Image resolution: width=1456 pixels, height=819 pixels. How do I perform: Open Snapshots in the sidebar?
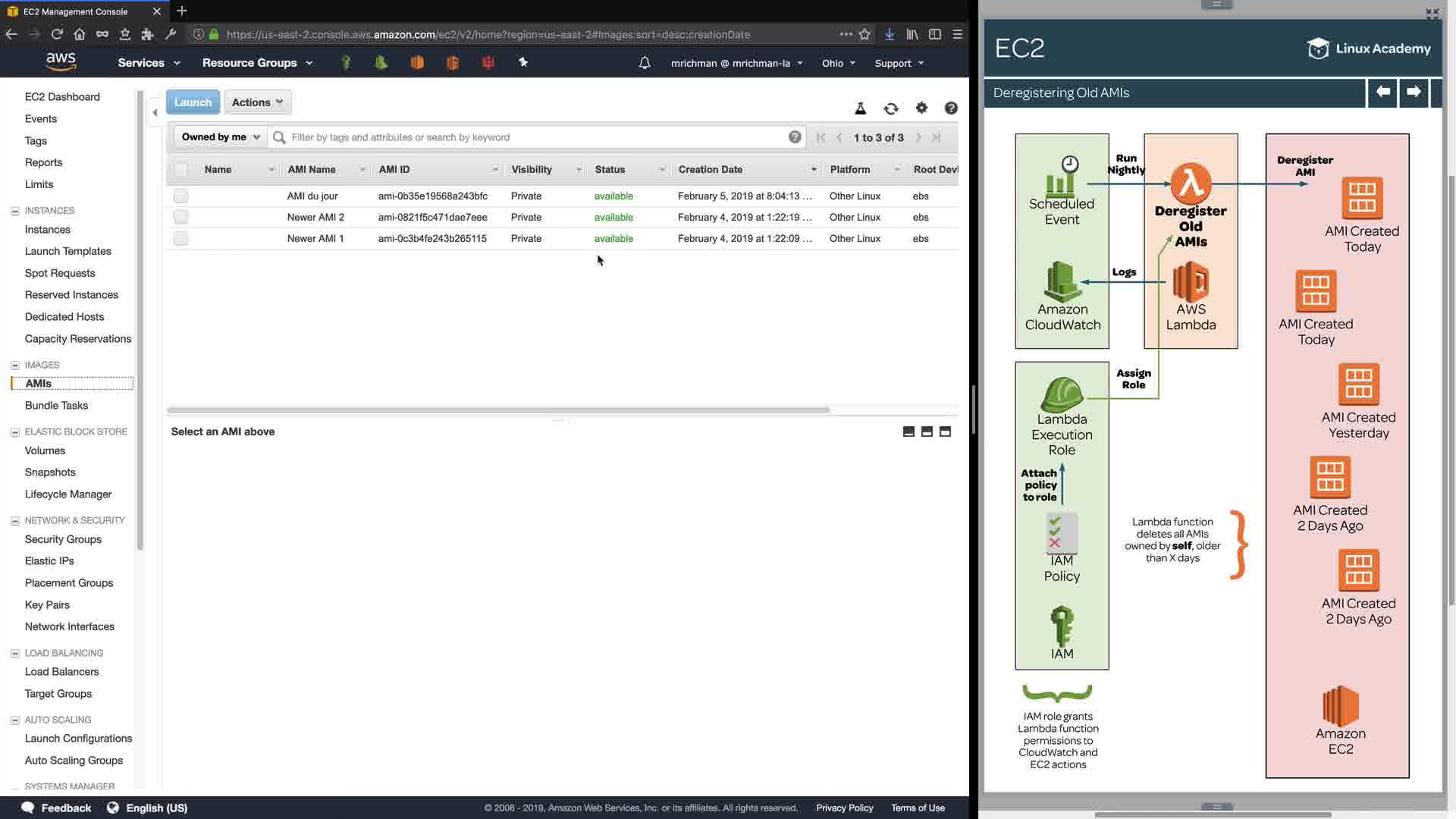(50, 472)
